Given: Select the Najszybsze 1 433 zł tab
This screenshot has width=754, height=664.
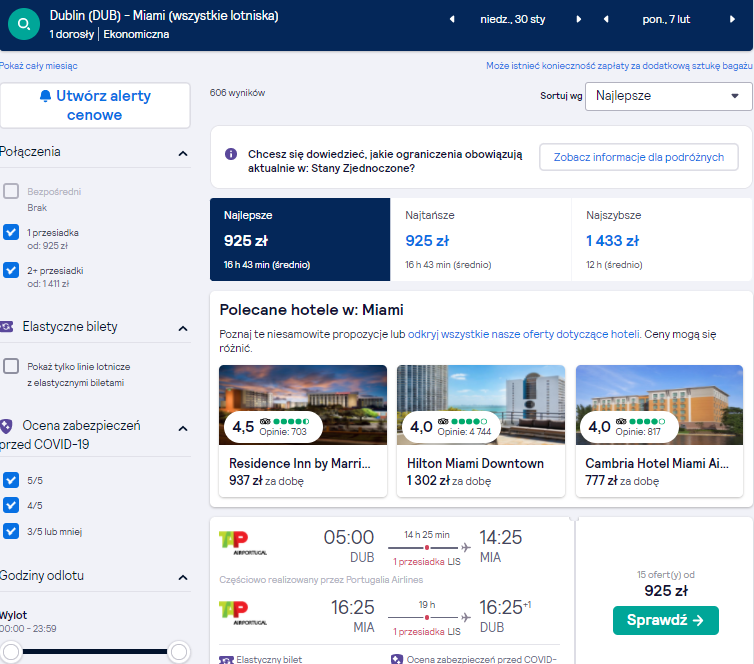Looking at the screenshot, I should (x=662, y=239).
